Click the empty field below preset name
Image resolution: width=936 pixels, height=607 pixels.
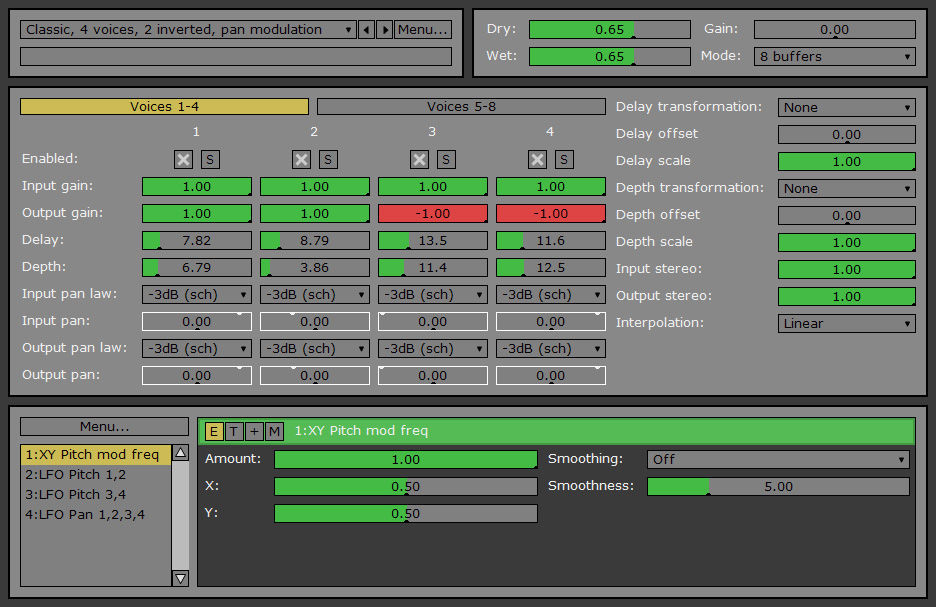coord(236,57)
